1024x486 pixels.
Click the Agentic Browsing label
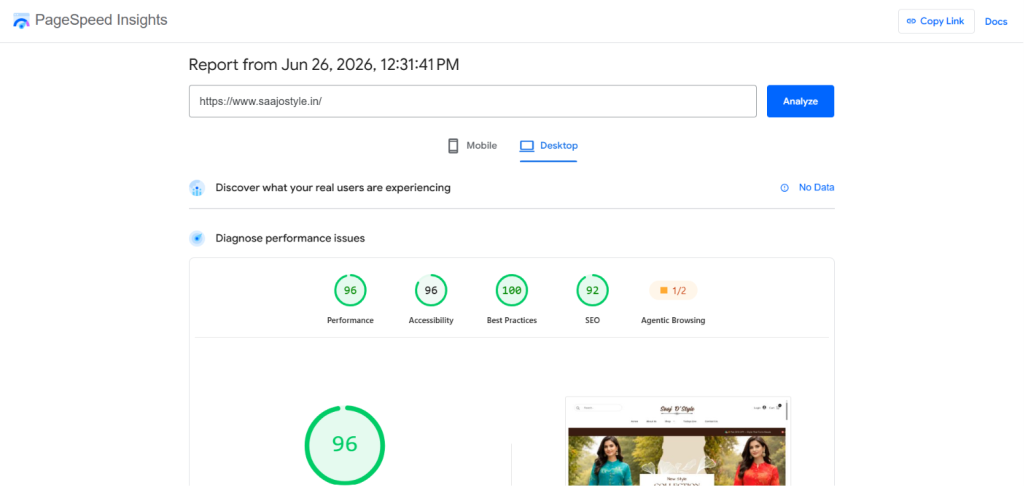[x=673, y=321]
